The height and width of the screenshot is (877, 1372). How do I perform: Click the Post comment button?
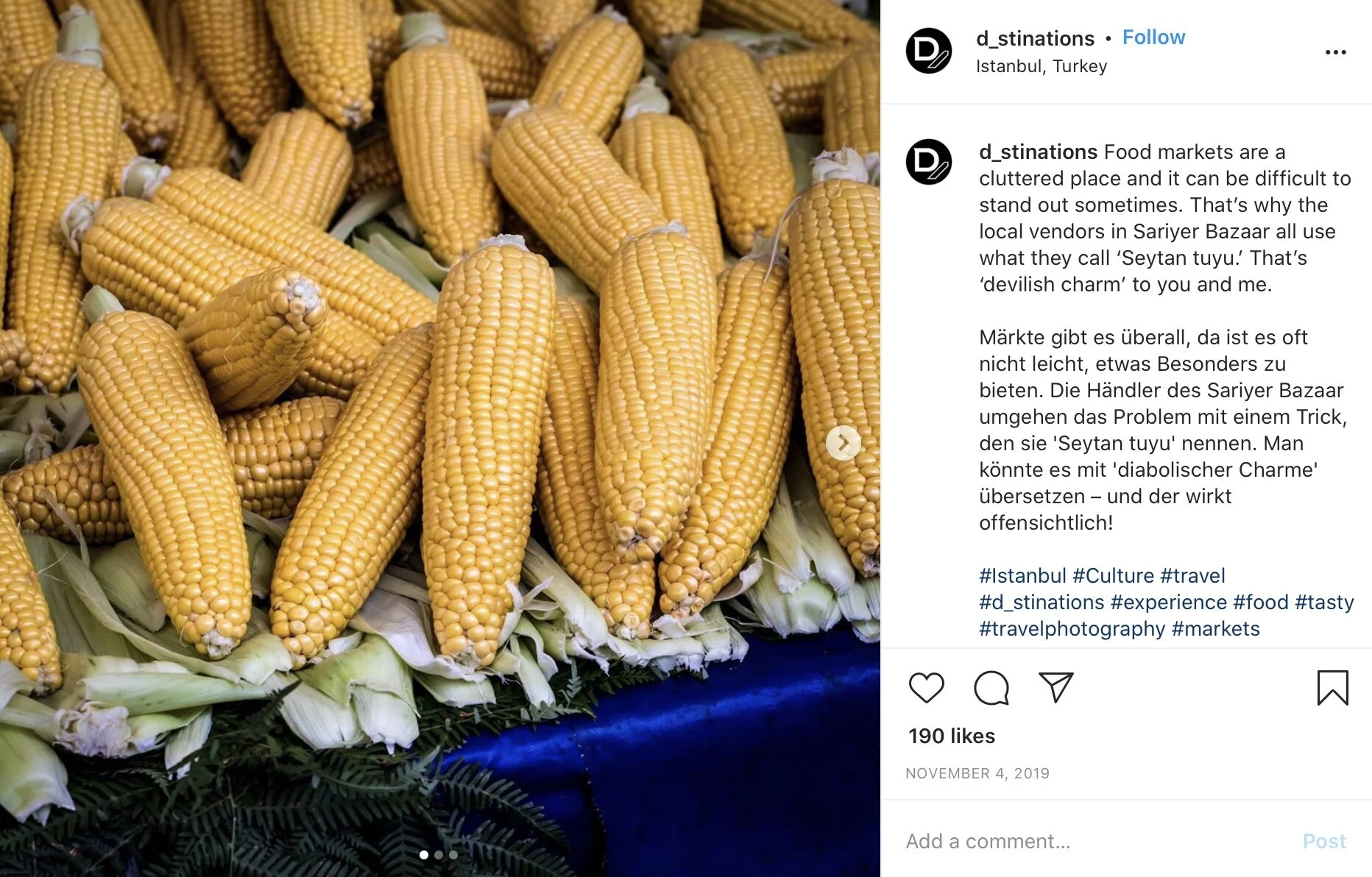[x=1324, y=841]
